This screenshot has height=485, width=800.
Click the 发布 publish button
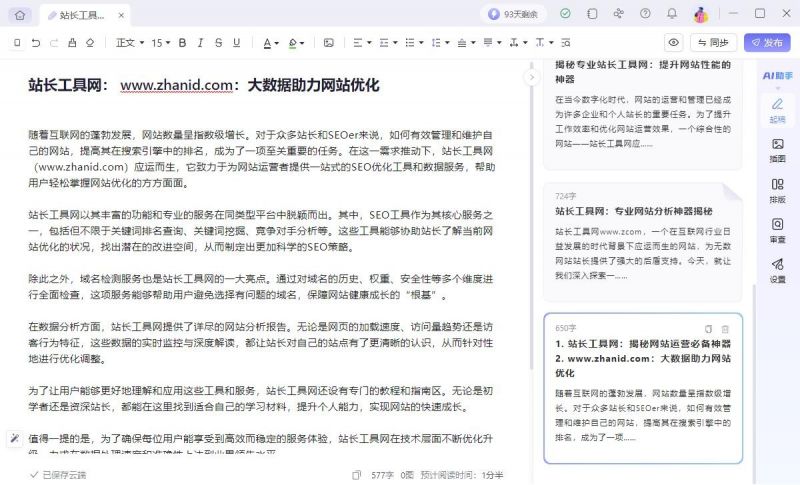click(767, 43)
